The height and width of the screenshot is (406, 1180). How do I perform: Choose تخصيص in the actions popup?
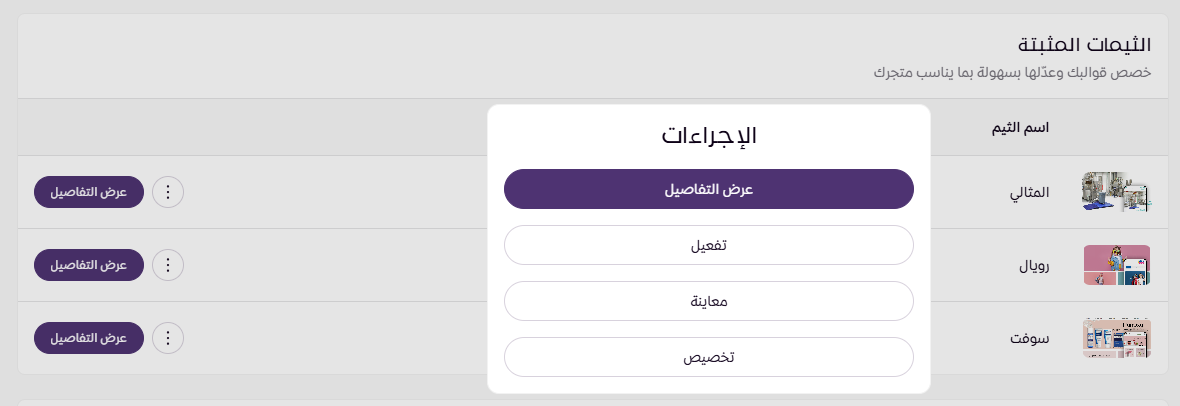[x=709, y=357]
